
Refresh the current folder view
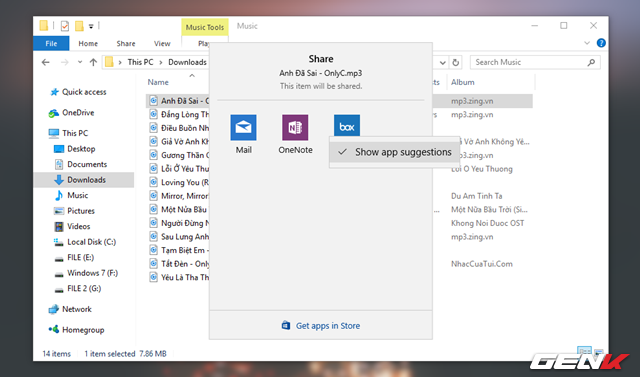(x=456, y=62)
